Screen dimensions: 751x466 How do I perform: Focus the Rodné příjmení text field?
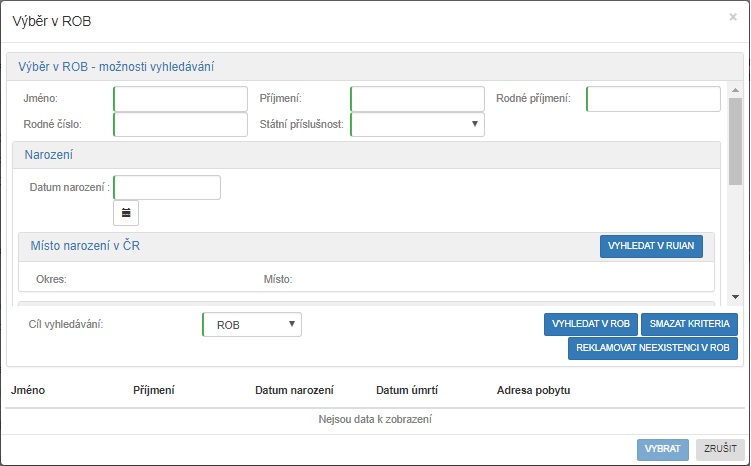[x=653, y=99]
